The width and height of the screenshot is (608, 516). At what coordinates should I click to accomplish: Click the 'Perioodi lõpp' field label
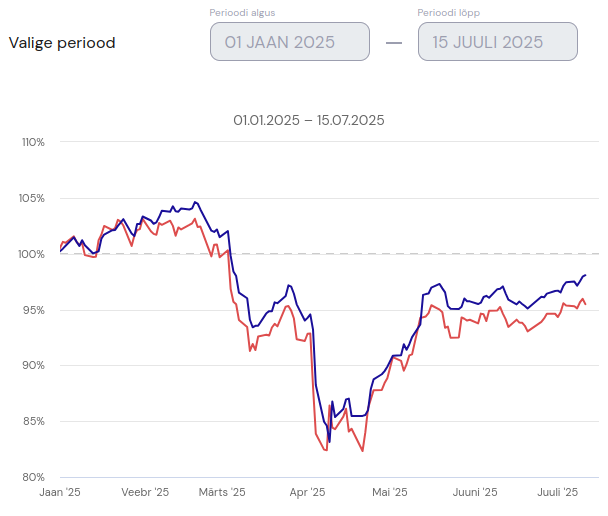[x=455, y=13]
